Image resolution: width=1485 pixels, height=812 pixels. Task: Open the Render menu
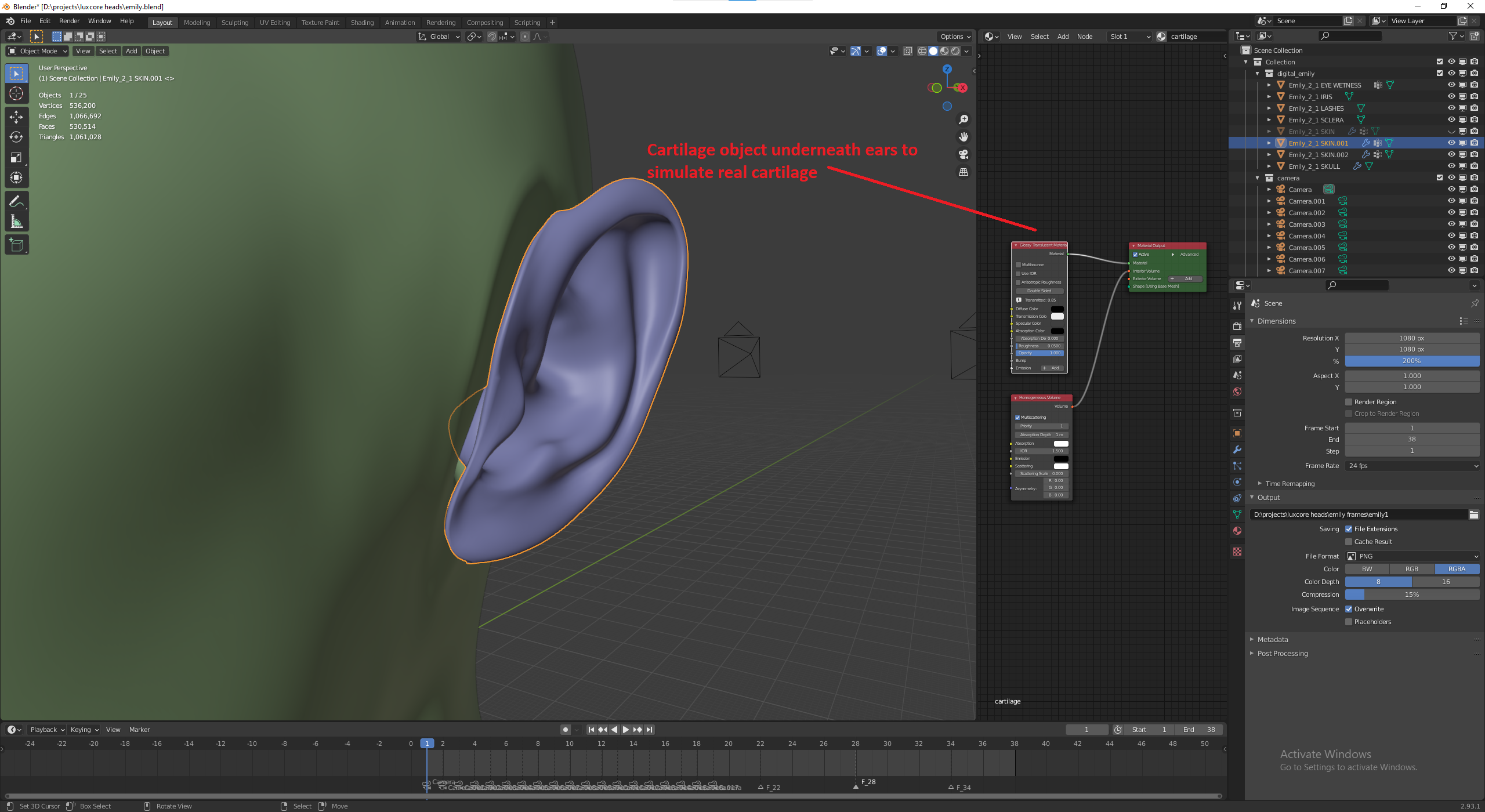tap(69, 21)
